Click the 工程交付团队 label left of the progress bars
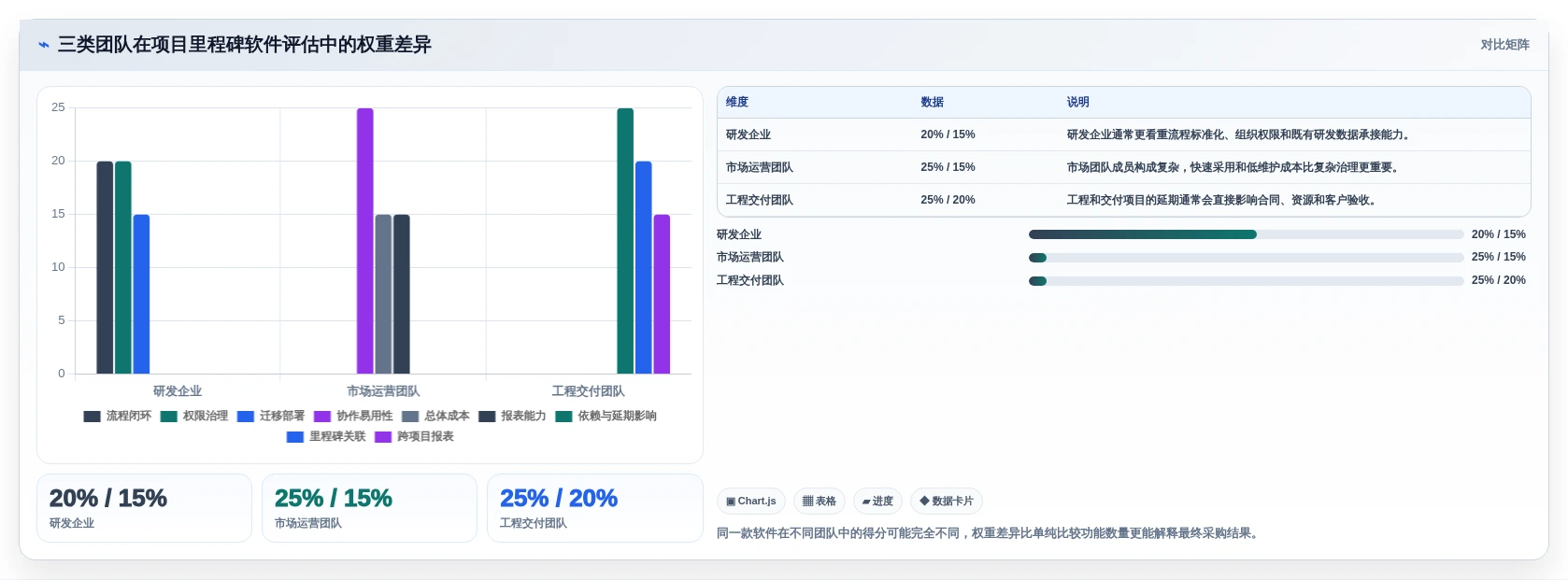 [x=750, y=280]
